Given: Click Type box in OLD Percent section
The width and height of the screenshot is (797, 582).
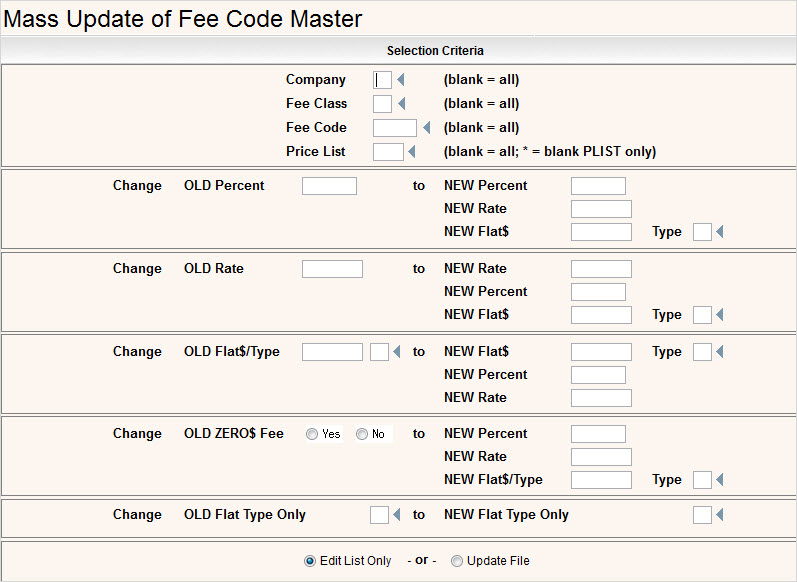Looking at the screenshot, I should tap(702, 232).
